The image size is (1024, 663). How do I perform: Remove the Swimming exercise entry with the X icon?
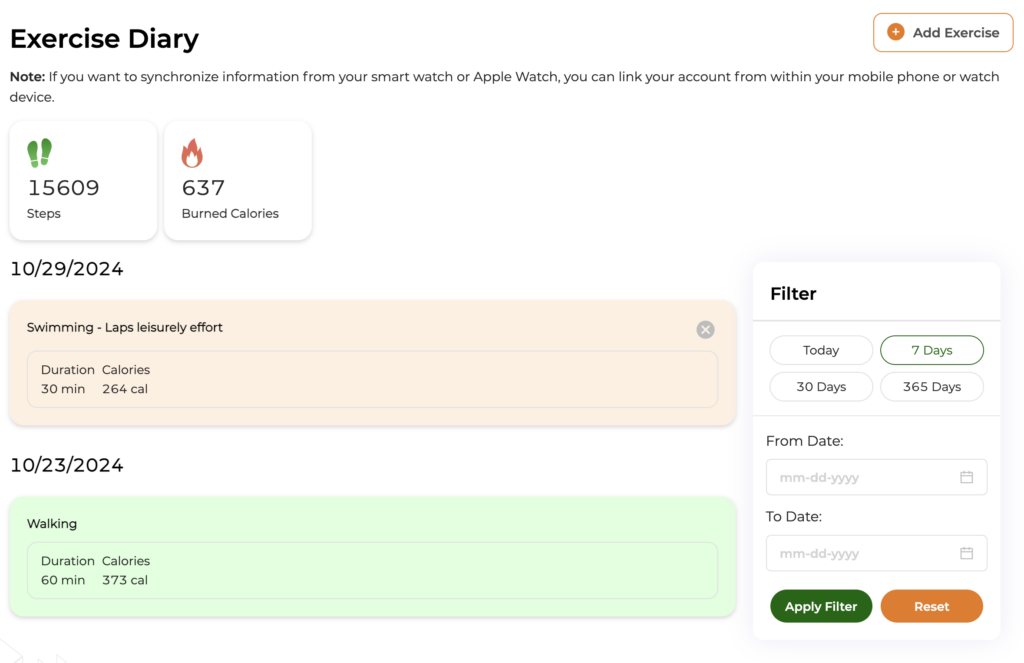705,329
